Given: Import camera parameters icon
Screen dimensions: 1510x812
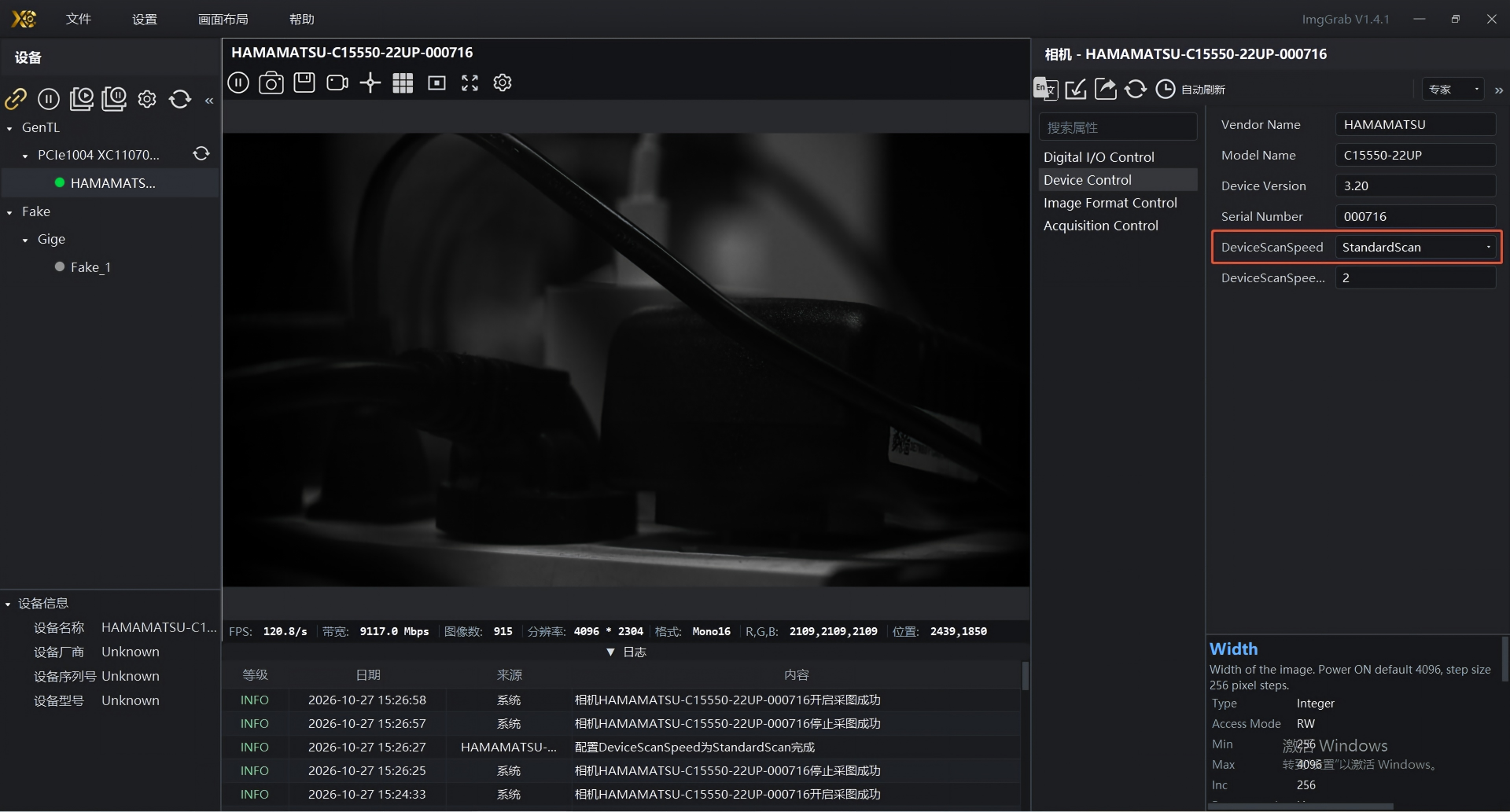Looking at the screenshot, I should (1076, 90).
